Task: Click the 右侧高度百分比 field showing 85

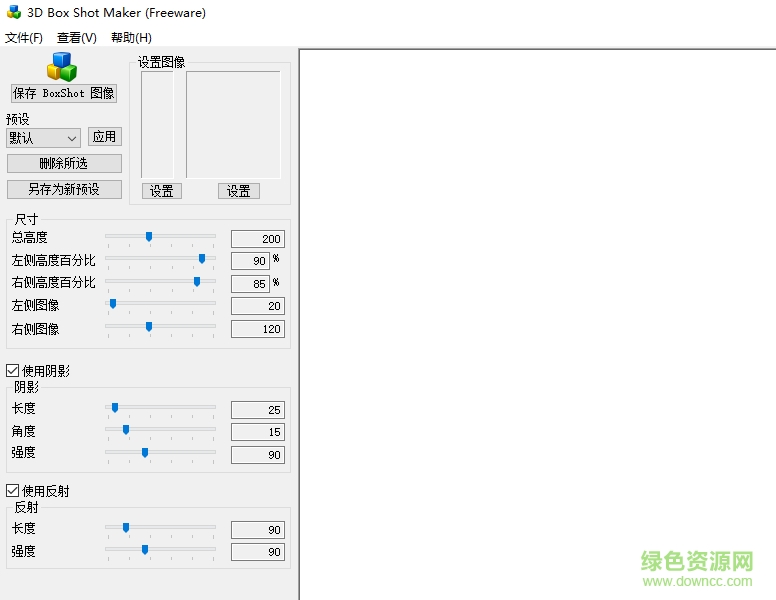Action: [x=250, y=284]
